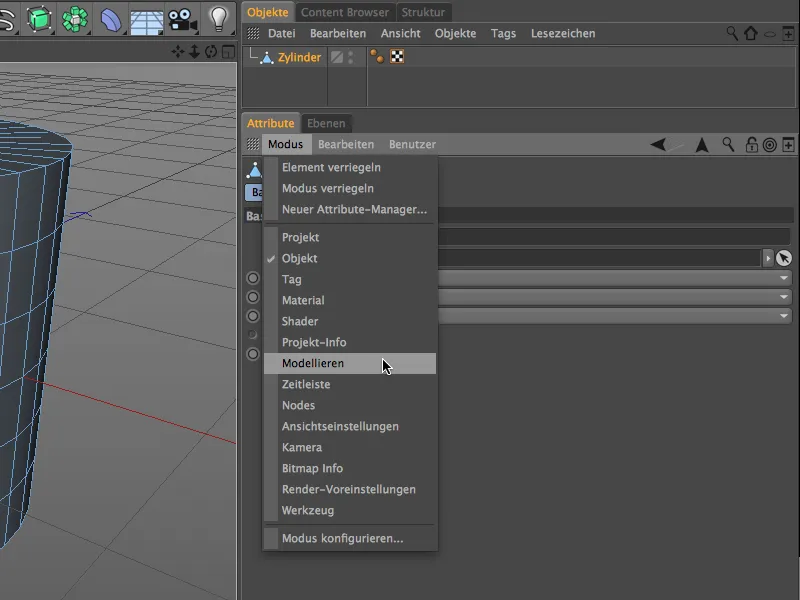Image resolution: width=800 pixels, height=600 pixels.
Task: Select Modellieren mode
Action: tap(350, 363)
